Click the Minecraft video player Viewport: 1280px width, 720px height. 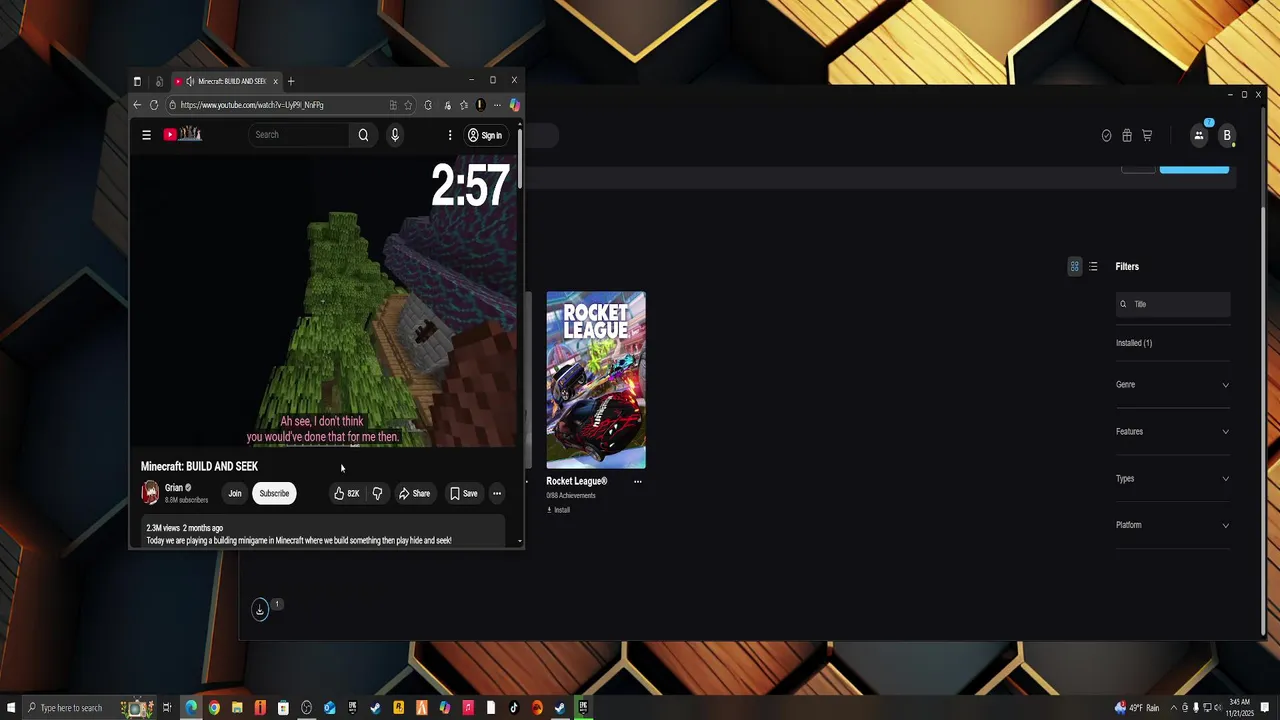325,300
